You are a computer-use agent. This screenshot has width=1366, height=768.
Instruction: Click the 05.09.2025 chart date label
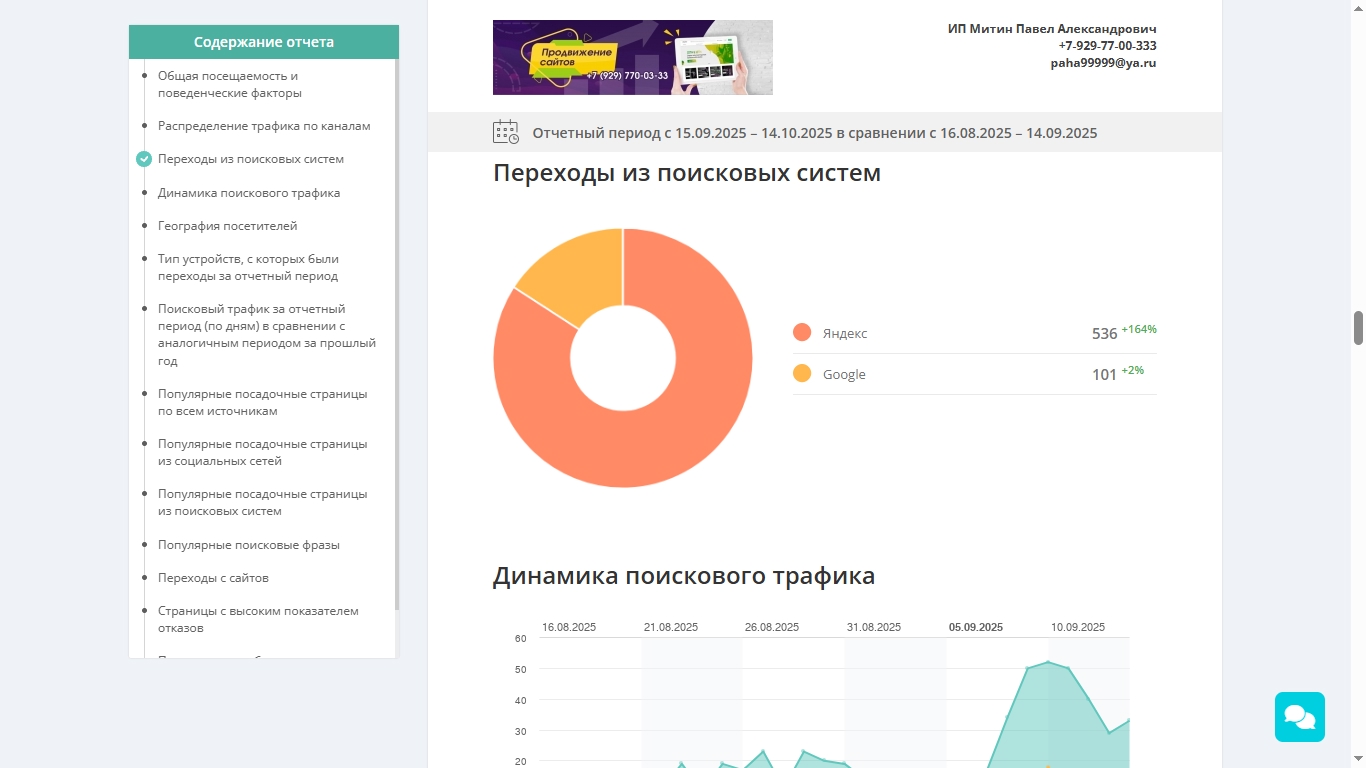[976, 627]
